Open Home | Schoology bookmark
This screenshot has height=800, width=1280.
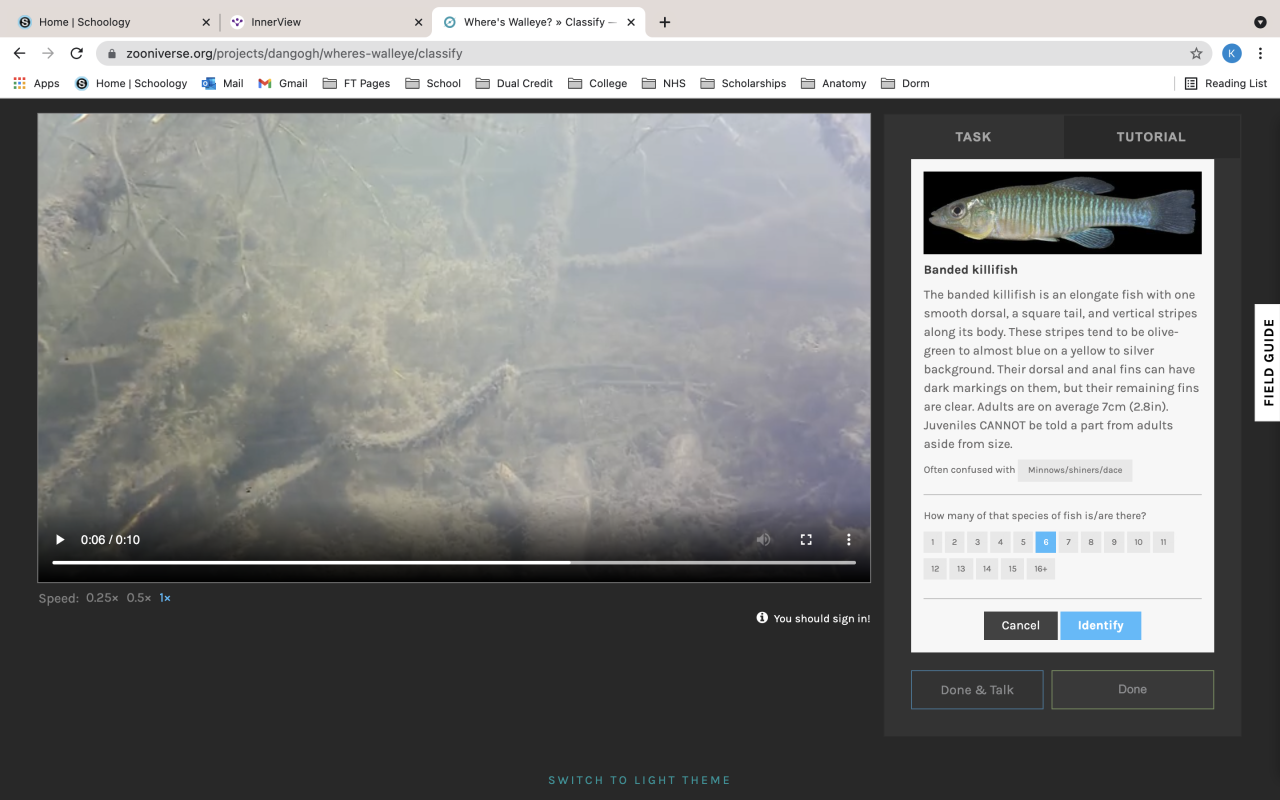[x=131, y=84]
